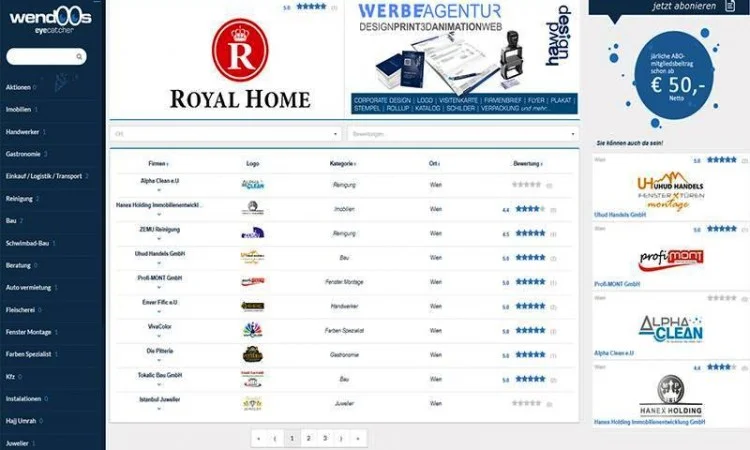Click the VivaColor peacock logo in table
The width and height of the screenshot is (750, 450).
coord(253,330)
